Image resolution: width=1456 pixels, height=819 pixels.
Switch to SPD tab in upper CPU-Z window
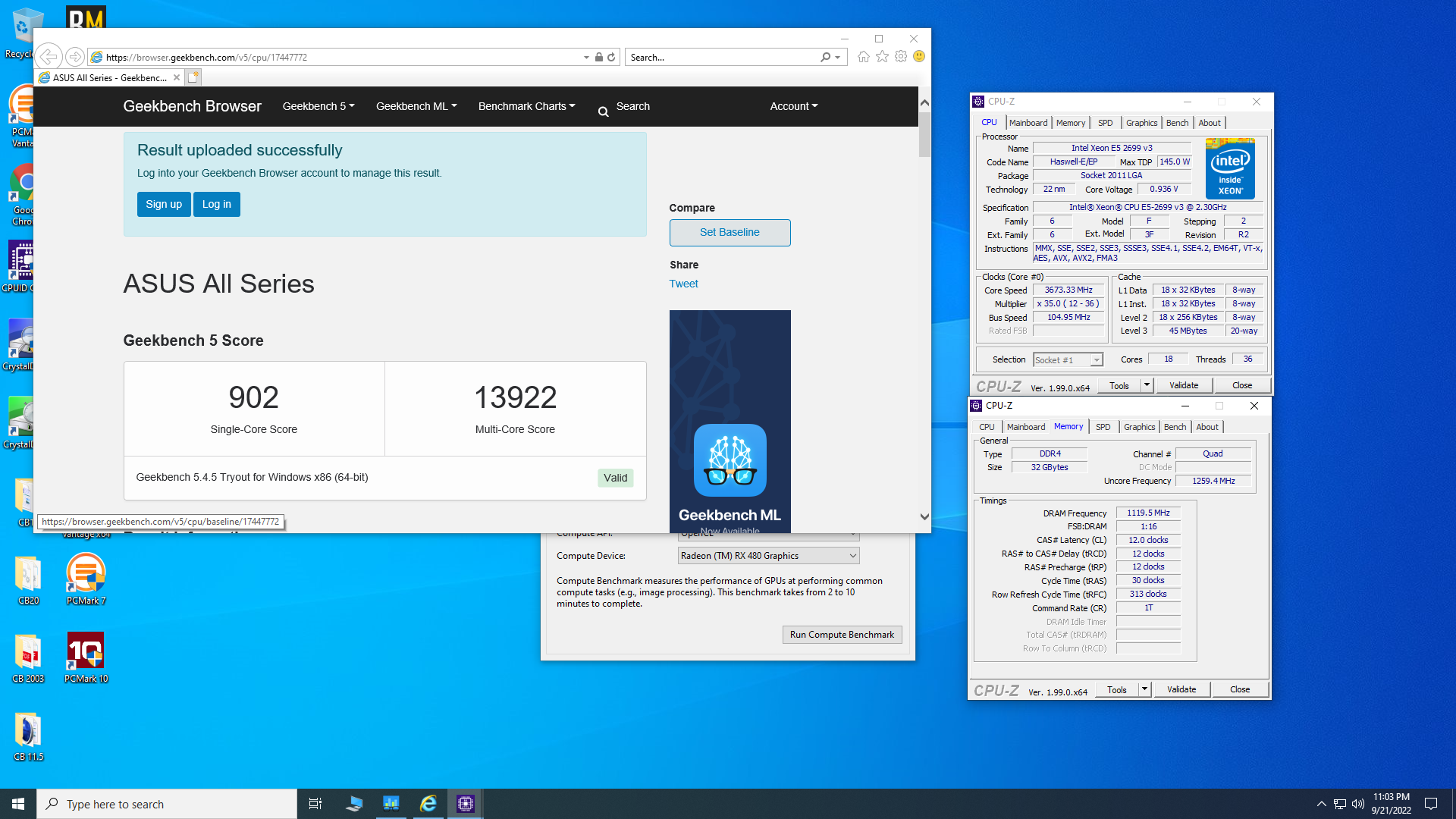(1106, 123)
